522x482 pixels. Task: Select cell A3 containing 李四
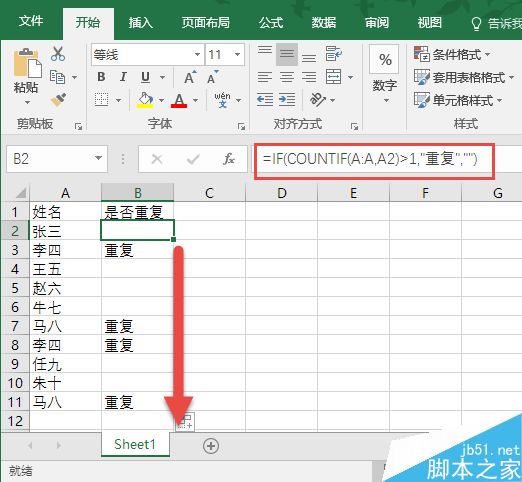(x=65, y=250)
